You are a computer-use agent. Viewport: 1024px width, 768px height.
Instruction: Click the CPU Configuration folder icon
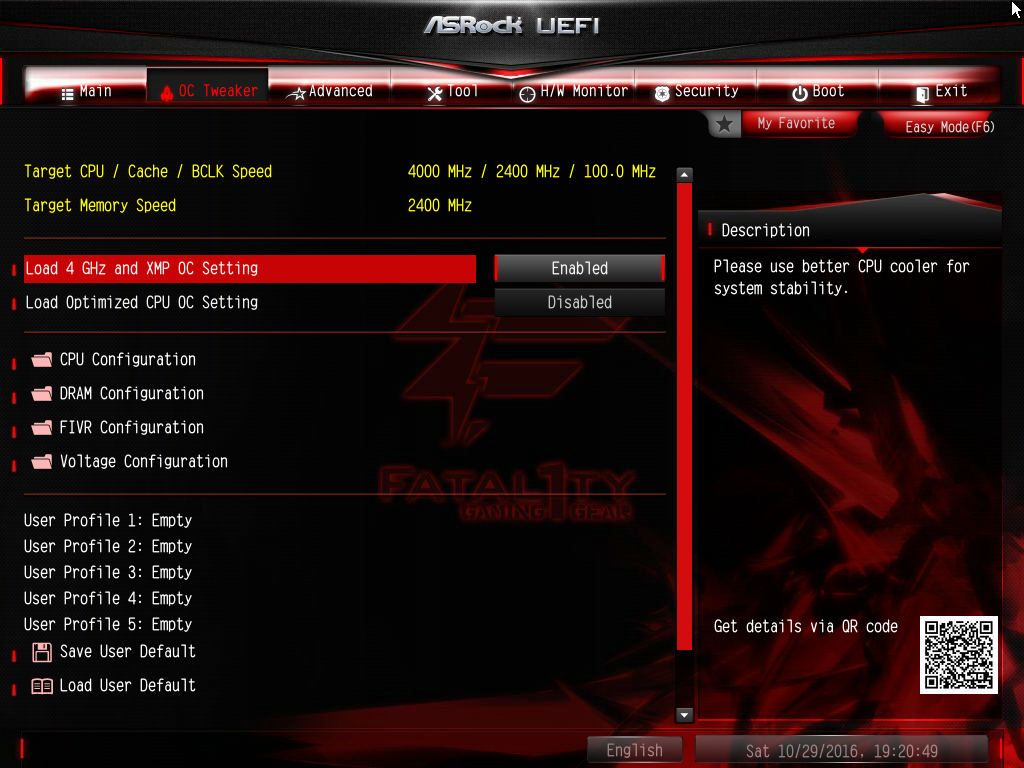click(42, 359)
